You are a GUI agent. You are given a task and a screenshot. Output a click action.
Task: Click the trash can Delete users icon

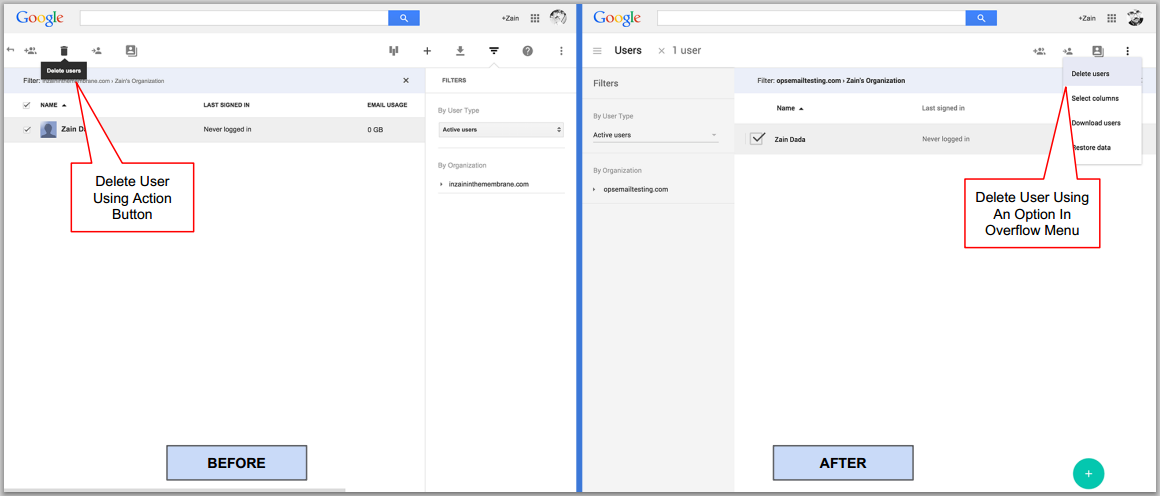[64, 51]
